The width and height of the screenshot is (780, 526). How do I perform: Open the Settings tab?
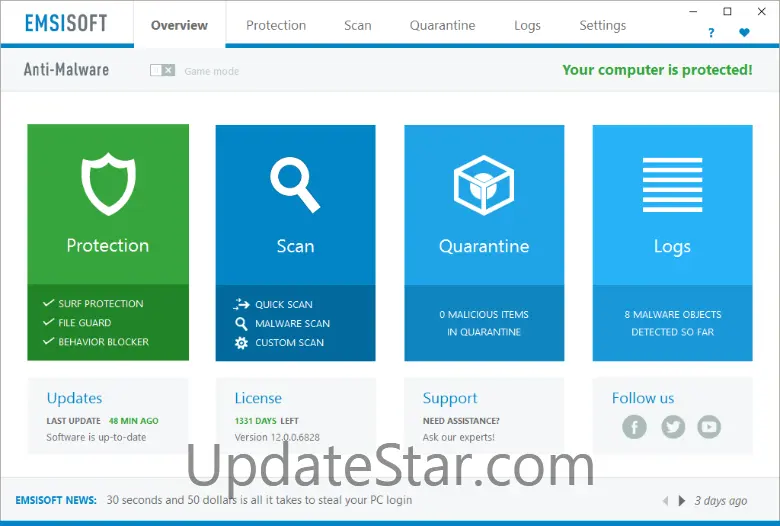pyautogui.click(x=602, y=25)
